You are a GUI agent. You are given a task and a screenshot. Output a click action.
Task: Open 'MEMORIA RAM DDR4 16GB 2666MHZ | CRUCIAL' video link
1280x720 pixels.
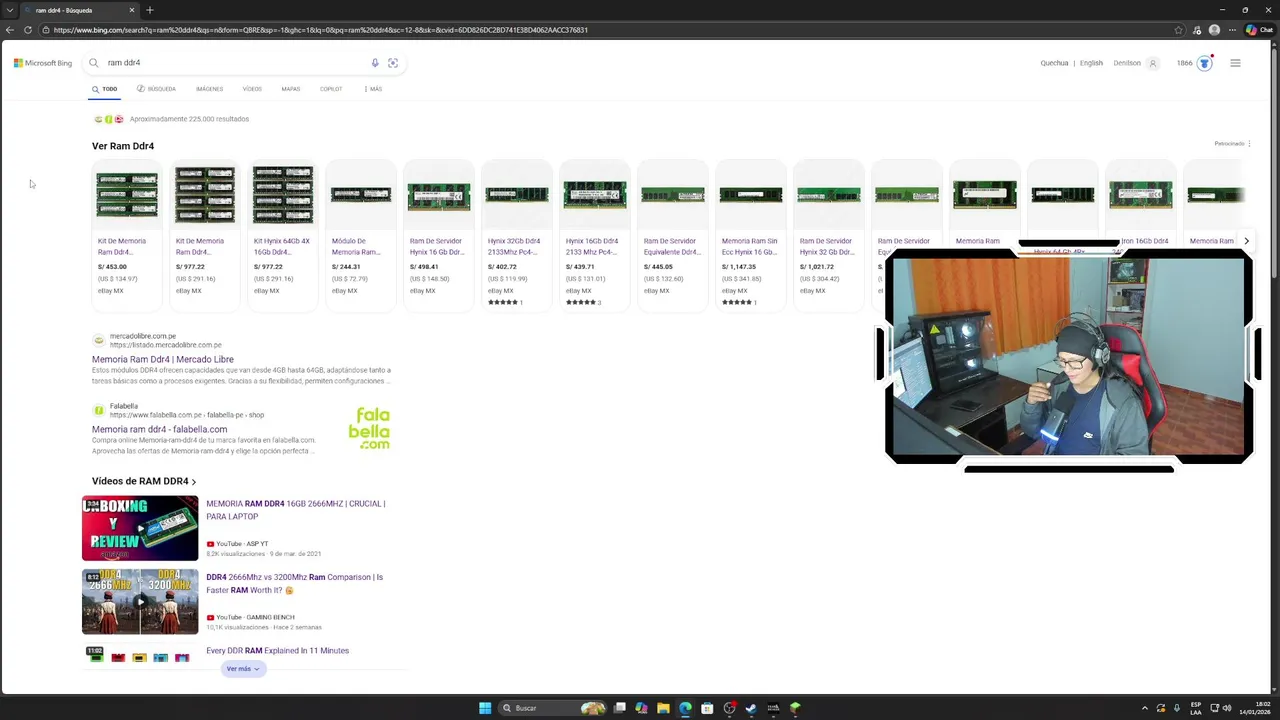[296, 510]
